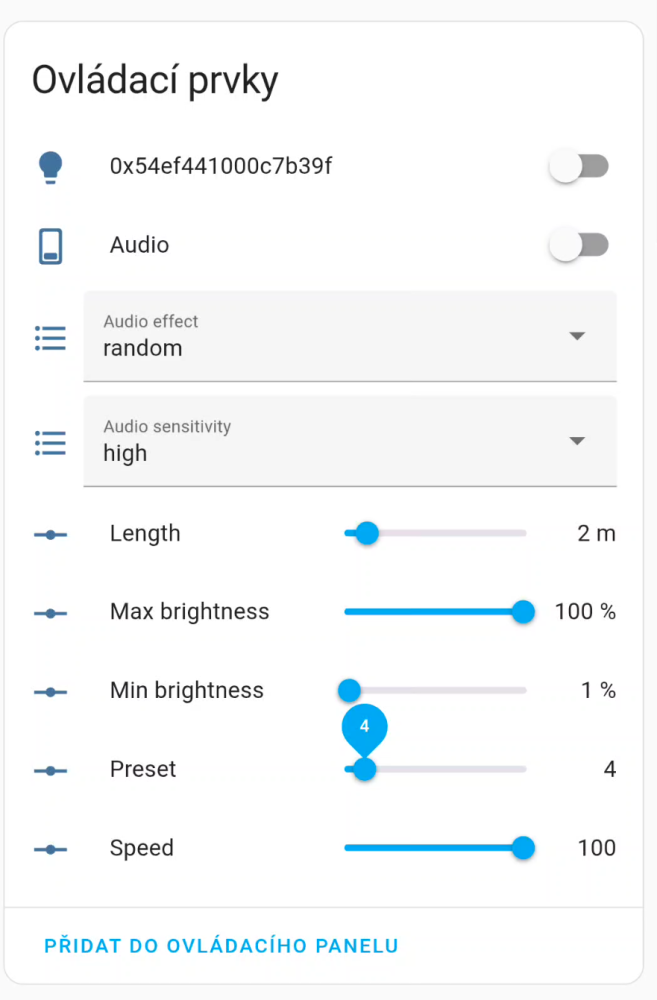Click the arrow on Audio effect select
Image resolution: width=657 pixels, height=1000 pixels.
coord(577,336)
